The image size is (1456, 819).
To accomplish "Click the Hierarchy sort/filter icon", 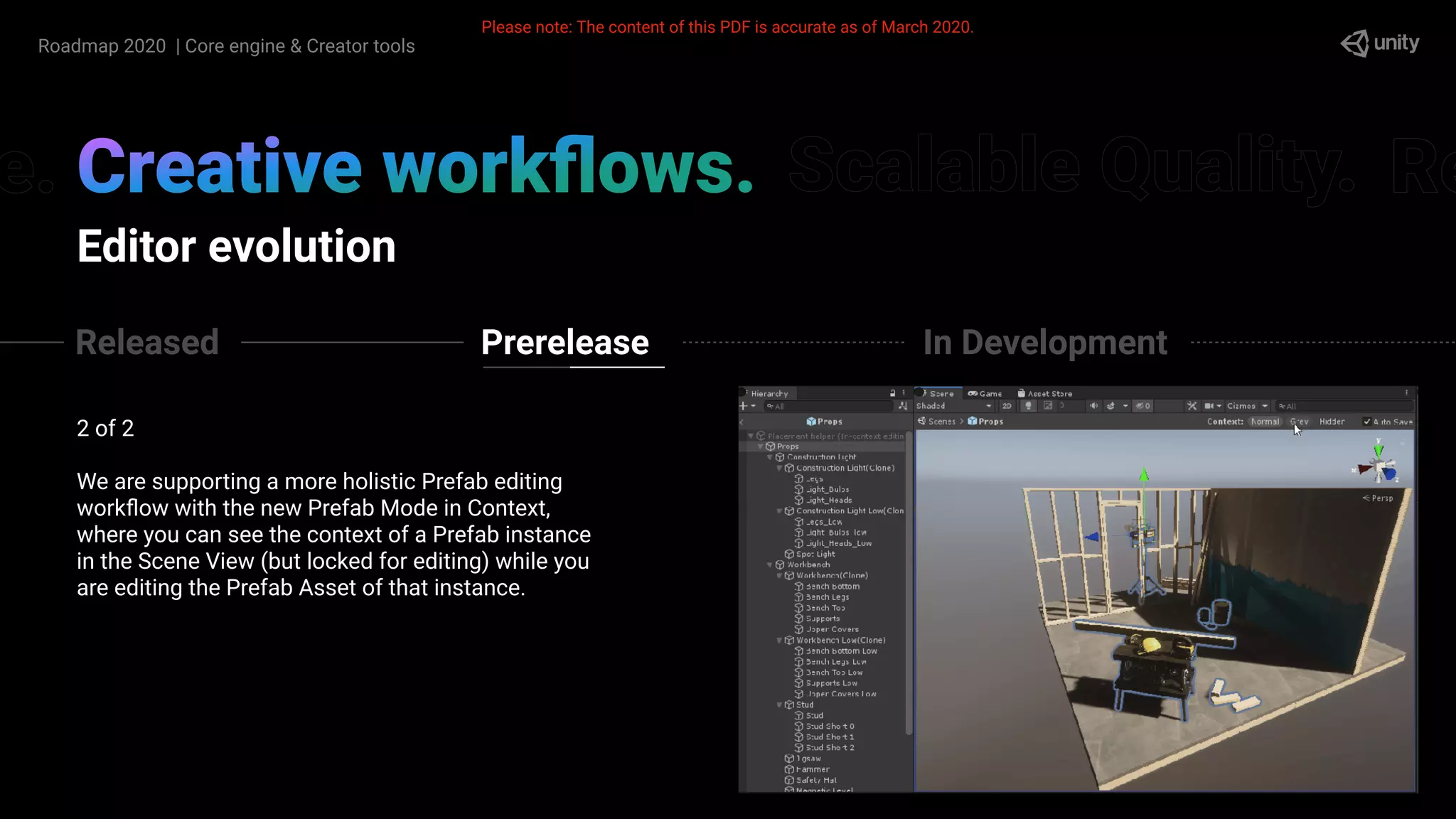I will pyautogui.click(x=903, y=406).
